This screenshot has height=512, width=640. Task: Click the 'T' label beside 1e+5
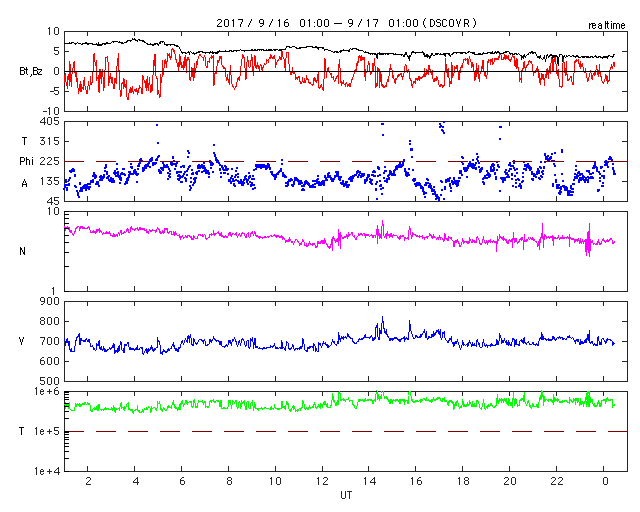pos(22,431)
